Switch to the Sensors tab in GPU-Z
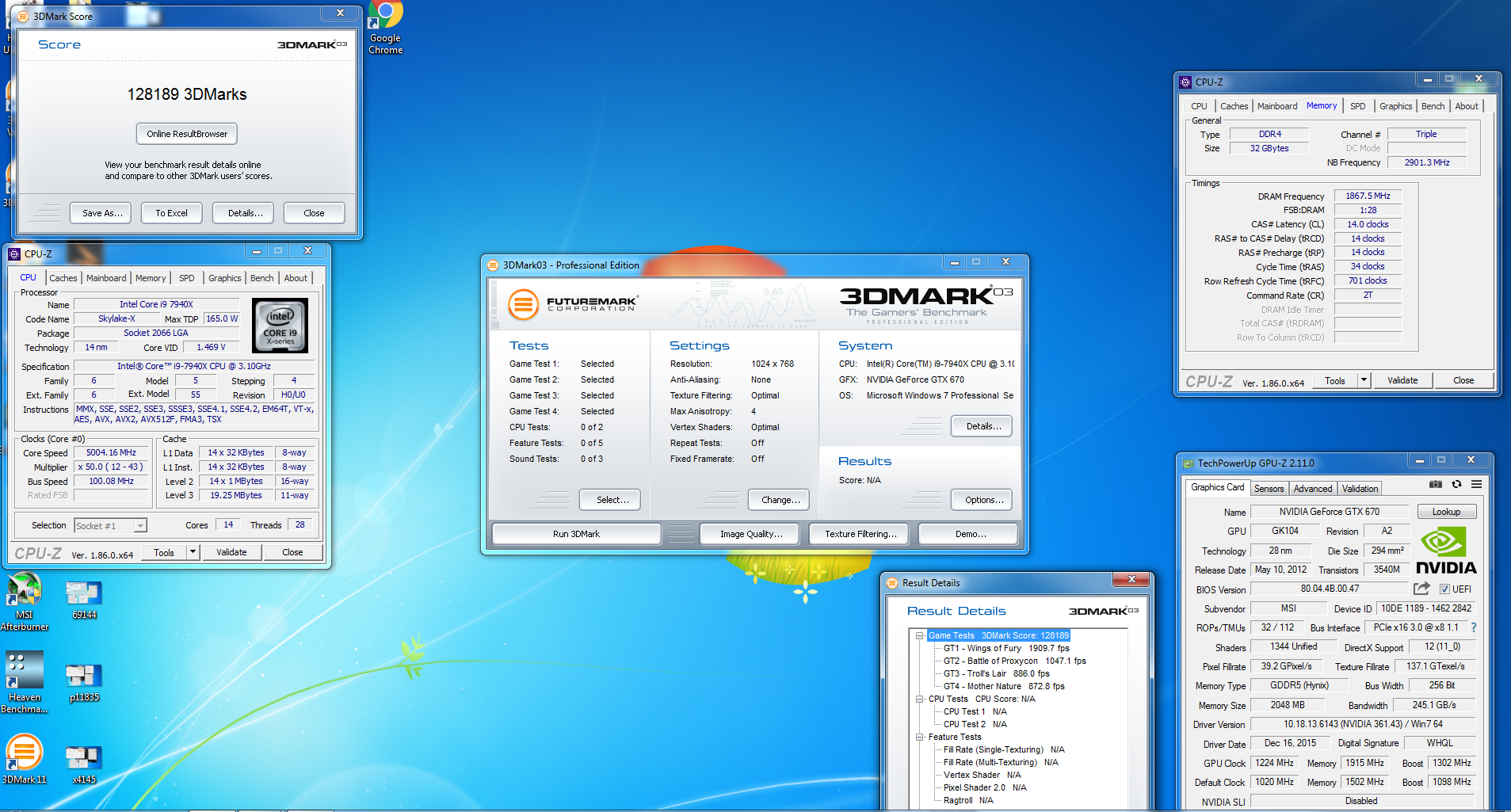1511x812 pixels. pos(1269,489)
